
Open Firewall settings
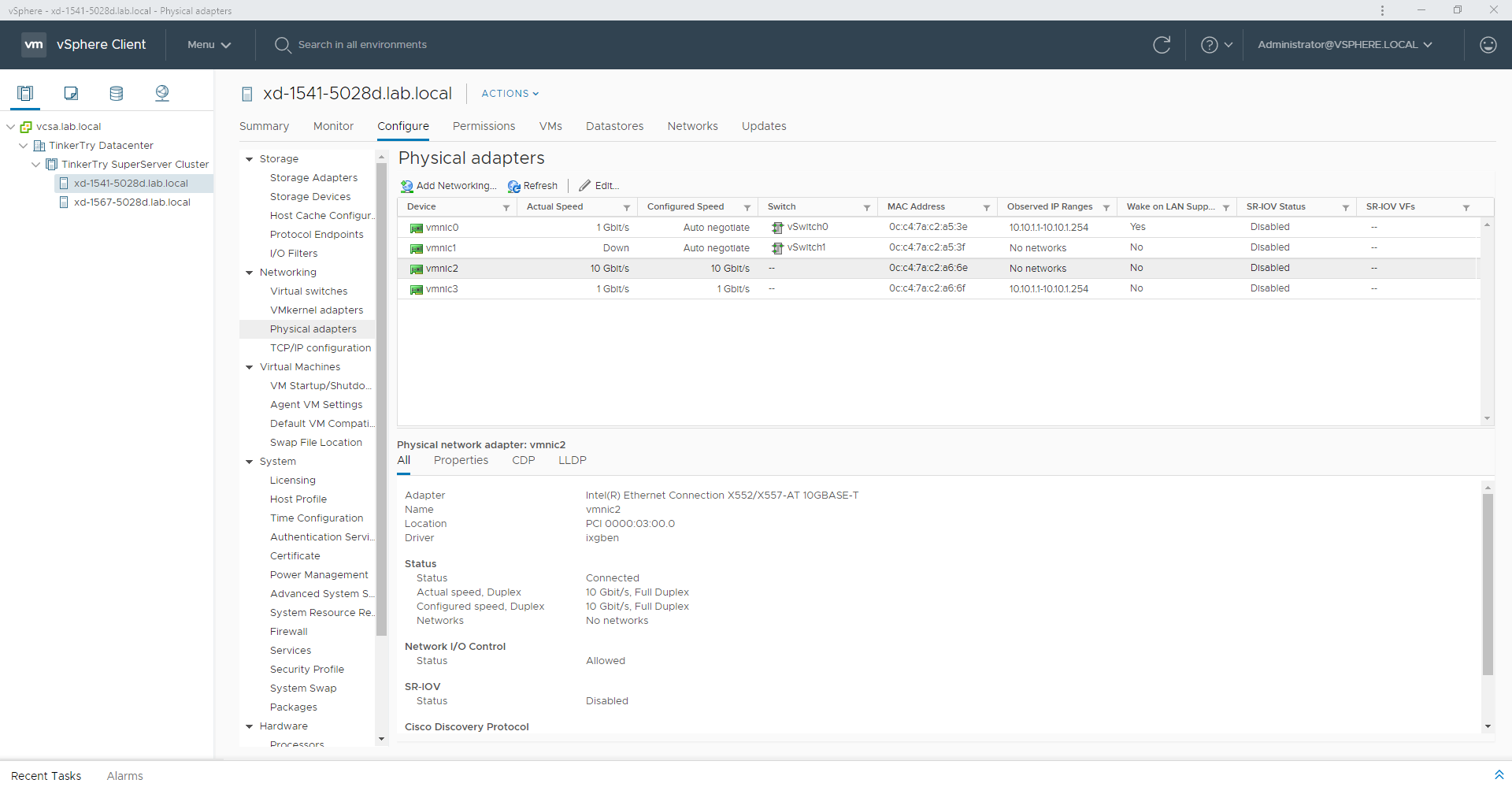(289, 632)
